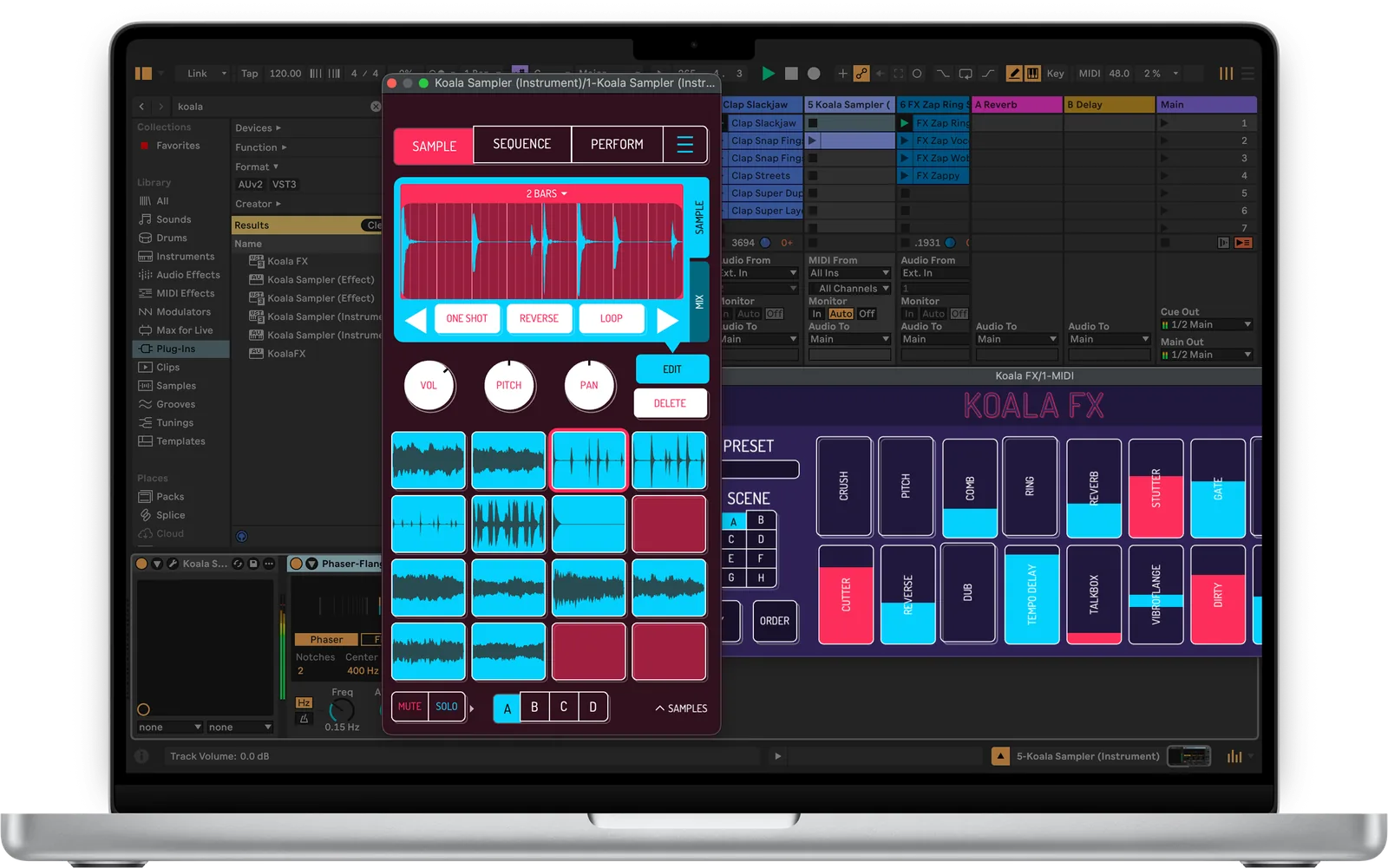
Task: Trigger the STUTTER effect pad
Action: 1156,487
